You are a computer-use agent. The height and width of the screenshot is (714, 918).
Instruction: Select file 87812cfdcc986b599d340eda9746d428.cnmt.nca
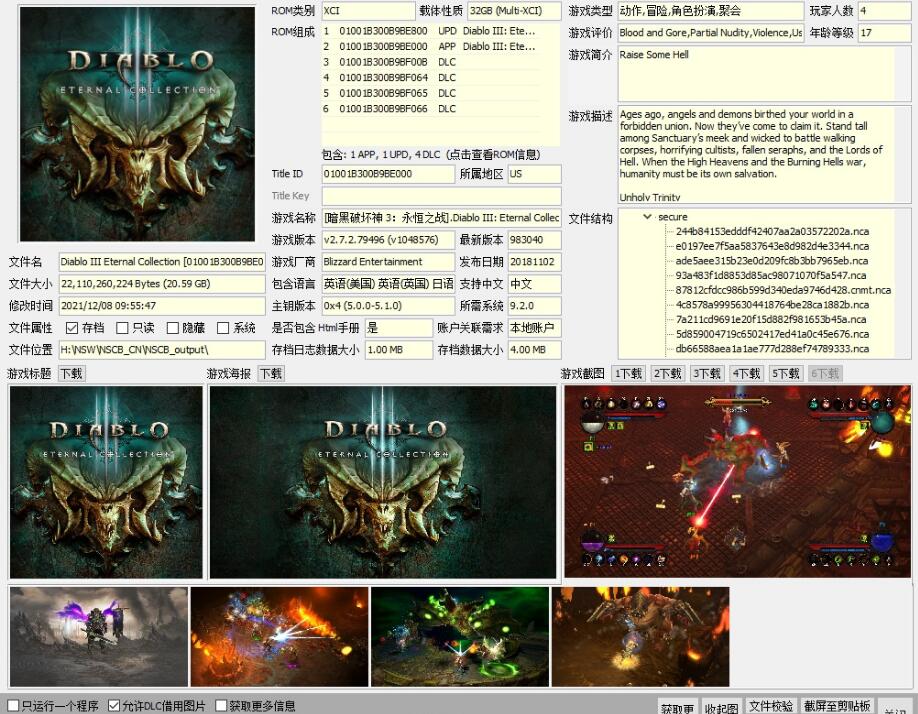click(783, 290)
